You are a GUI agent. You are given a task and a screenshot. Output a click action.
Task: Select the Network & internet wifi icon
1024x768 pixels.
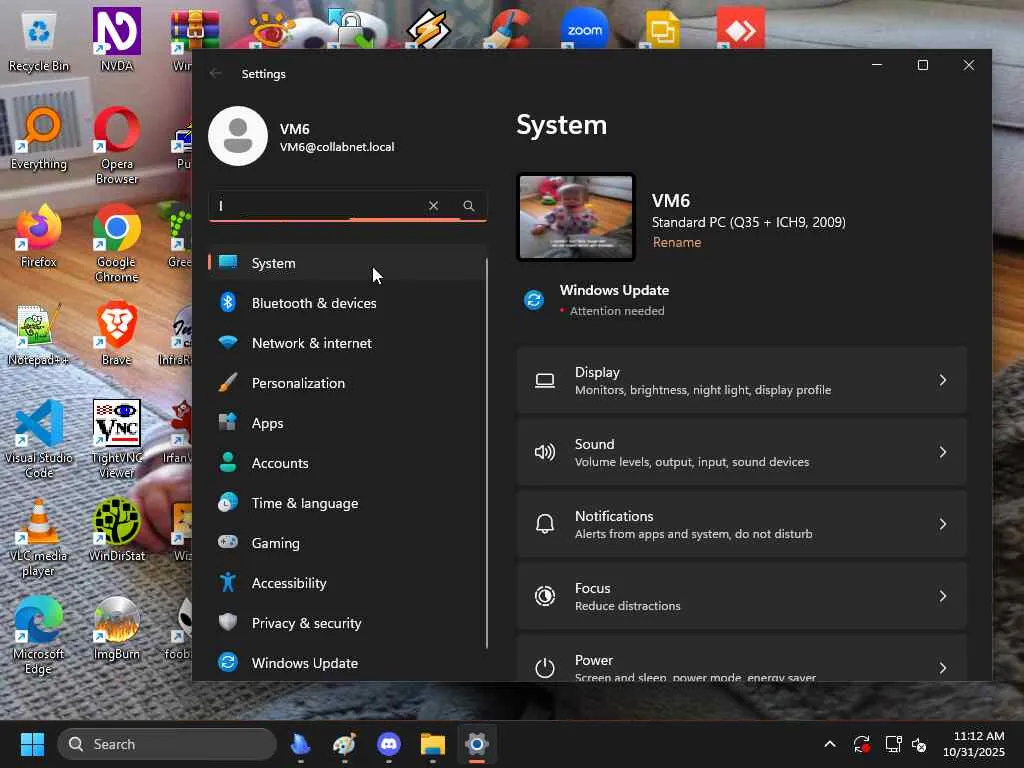coord(228,343)
